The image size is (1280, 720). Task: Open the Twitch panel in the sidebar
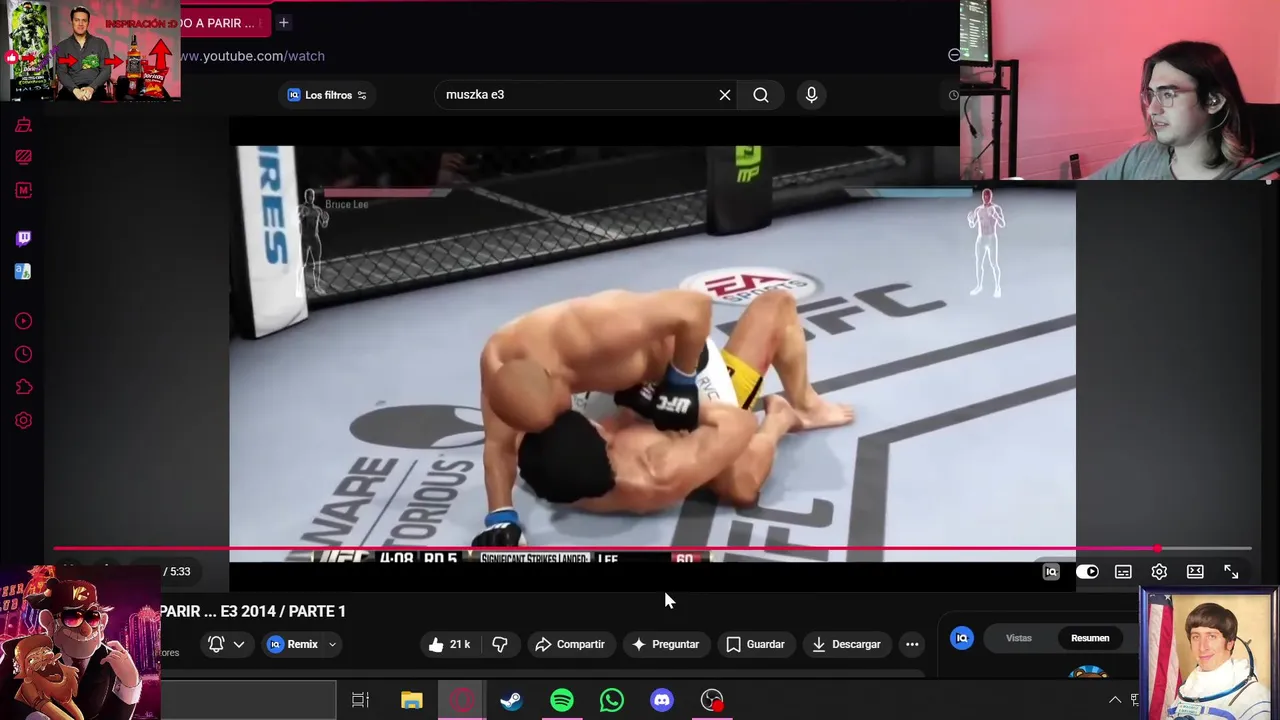(x=23, y=238)
